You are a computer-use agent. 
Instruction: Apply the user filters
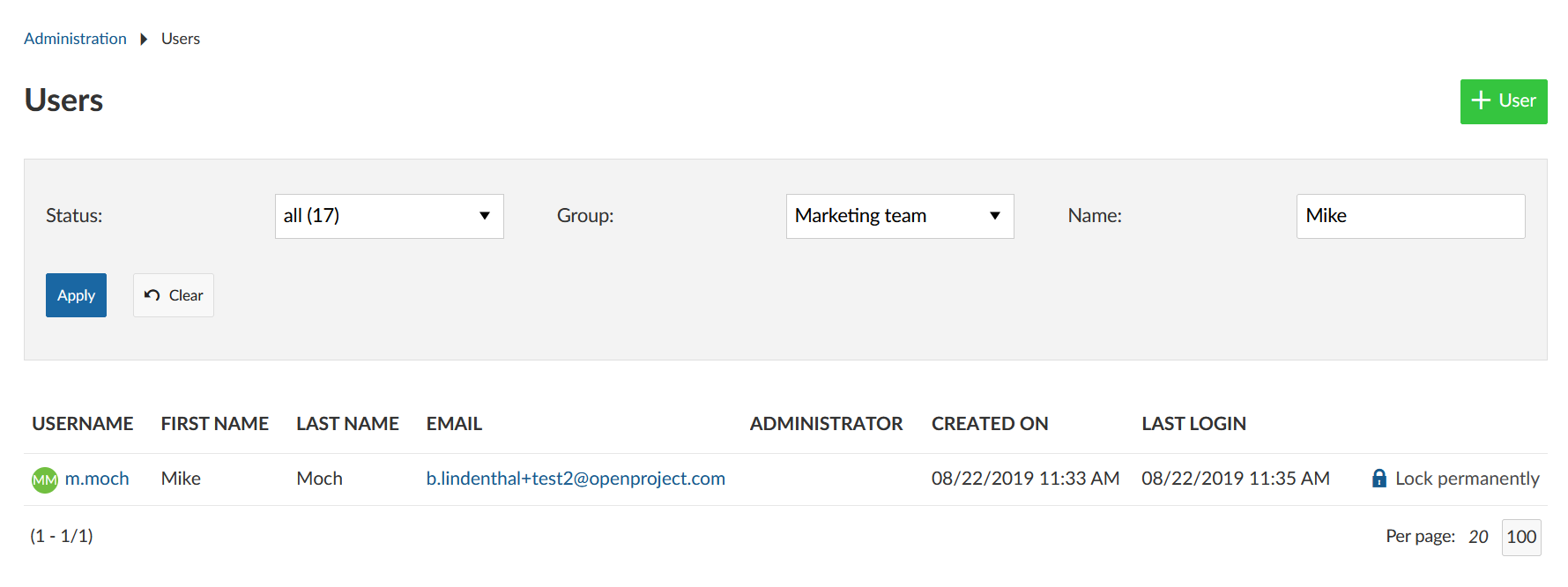pos(76,295)
